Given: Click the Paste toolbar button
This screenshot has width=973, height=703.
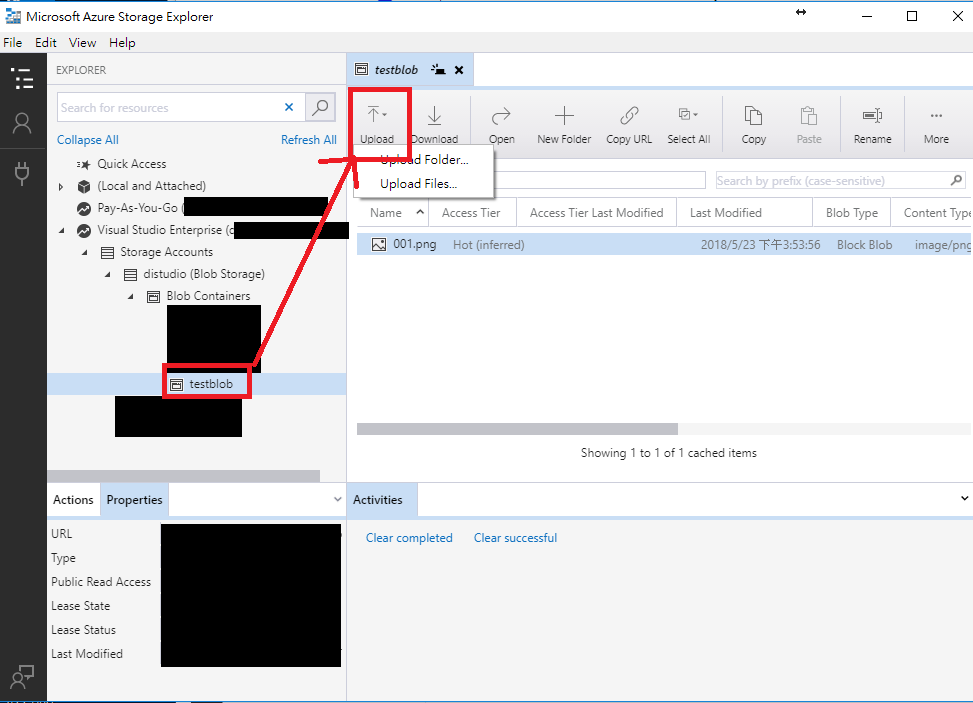Looking at the screenshot, I should pos(809,125).
